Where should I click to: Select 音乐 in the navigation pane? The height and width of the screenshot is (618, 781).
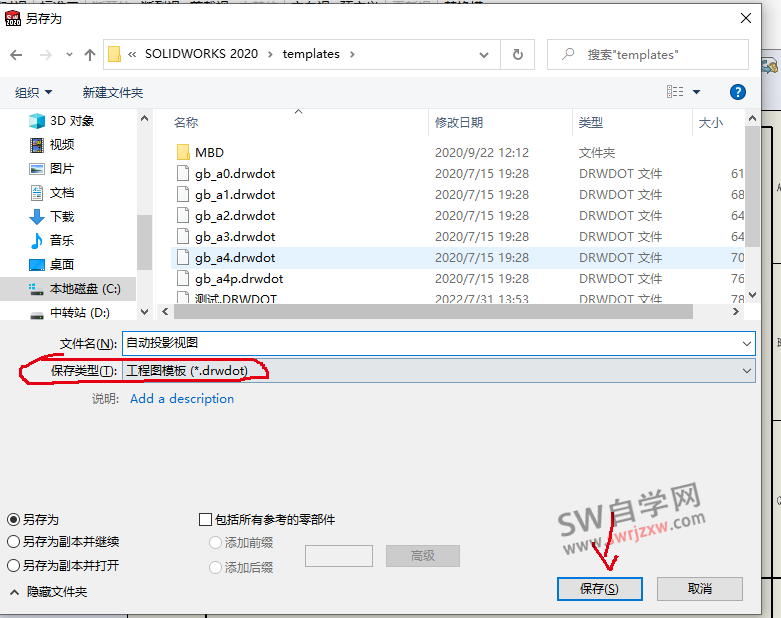coord(52,240)
